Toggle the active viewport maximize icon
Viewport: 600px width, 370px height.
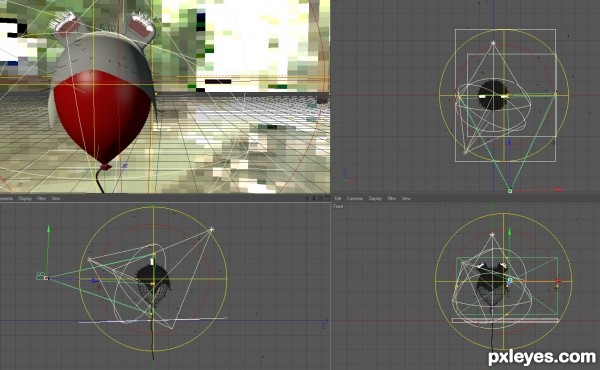point(327,198)
